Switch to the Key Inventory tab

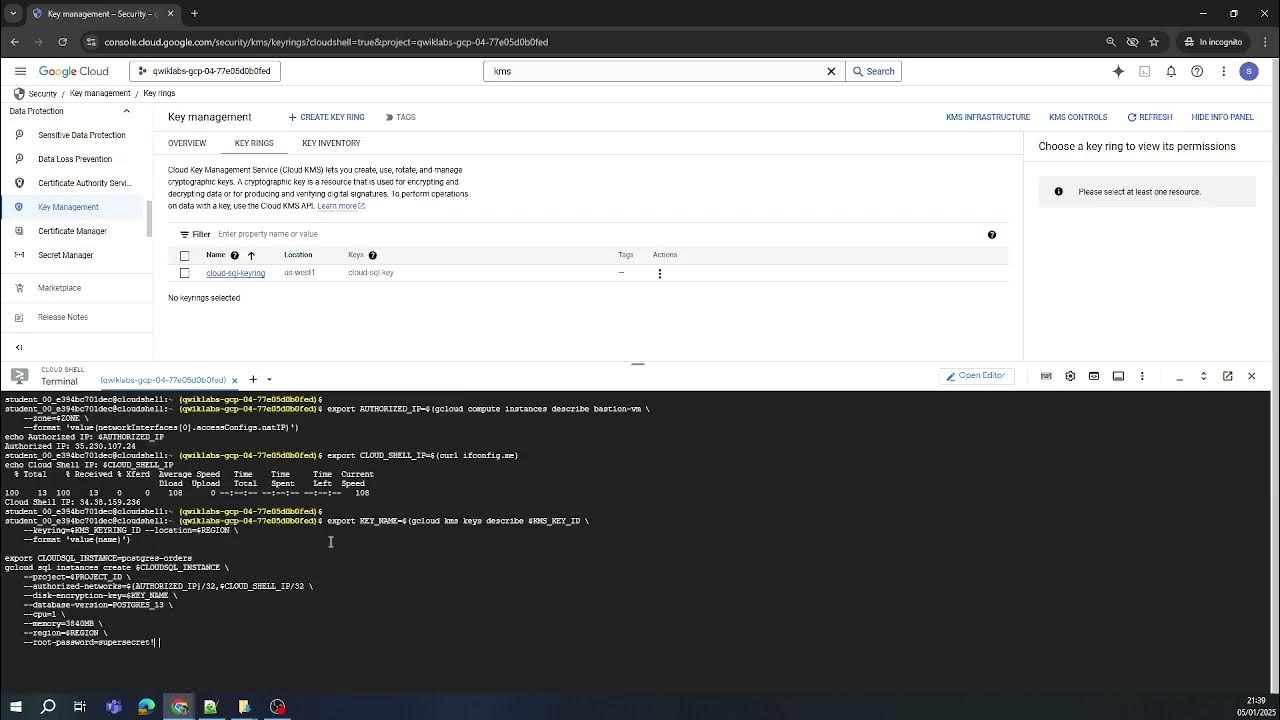[x=331, y=143]
